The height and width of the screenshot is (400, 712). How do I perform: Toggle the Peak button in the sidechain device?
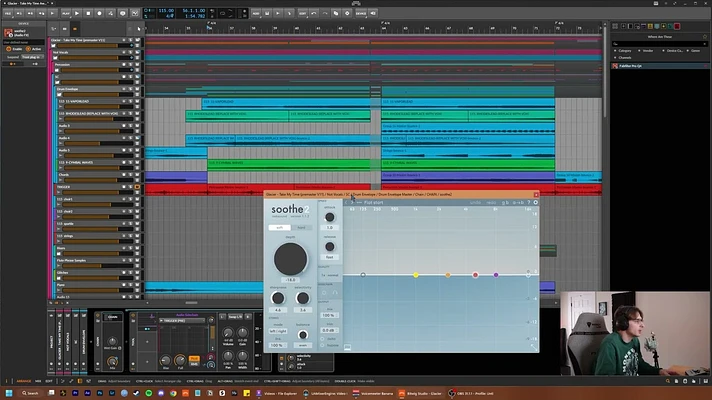(194, 358)
